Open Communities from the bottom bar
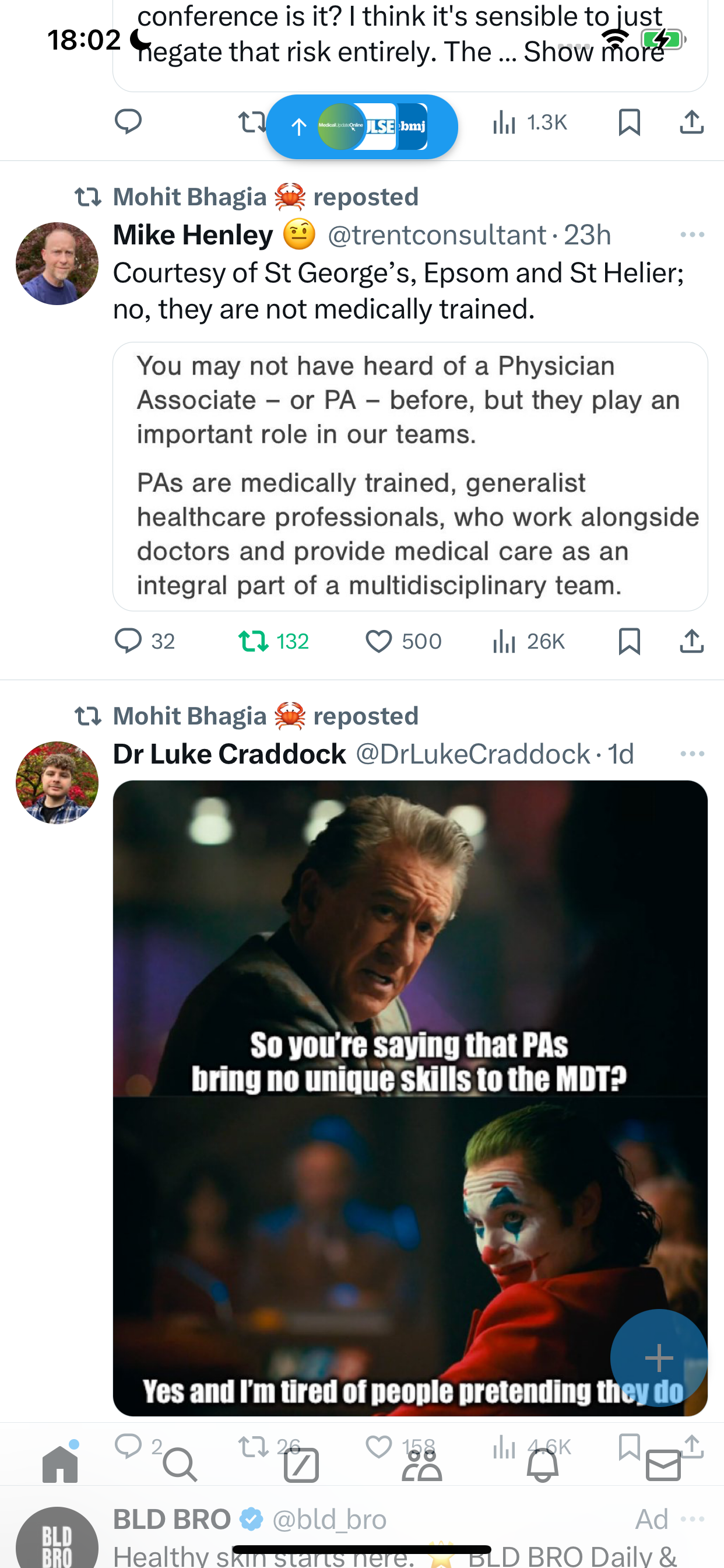Screen dimensions: 724x1568 tap(421, 1465)
